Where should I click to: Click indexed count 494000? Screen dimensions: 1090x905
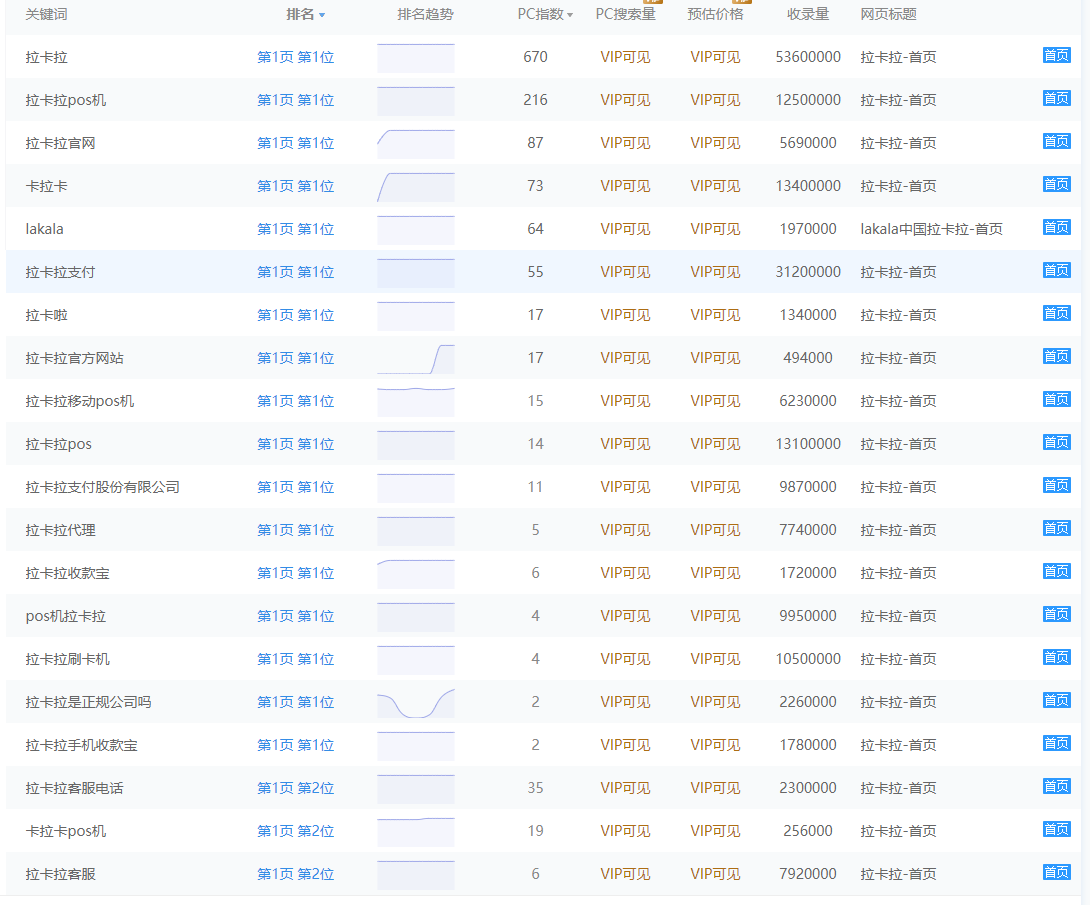point(808,359)
